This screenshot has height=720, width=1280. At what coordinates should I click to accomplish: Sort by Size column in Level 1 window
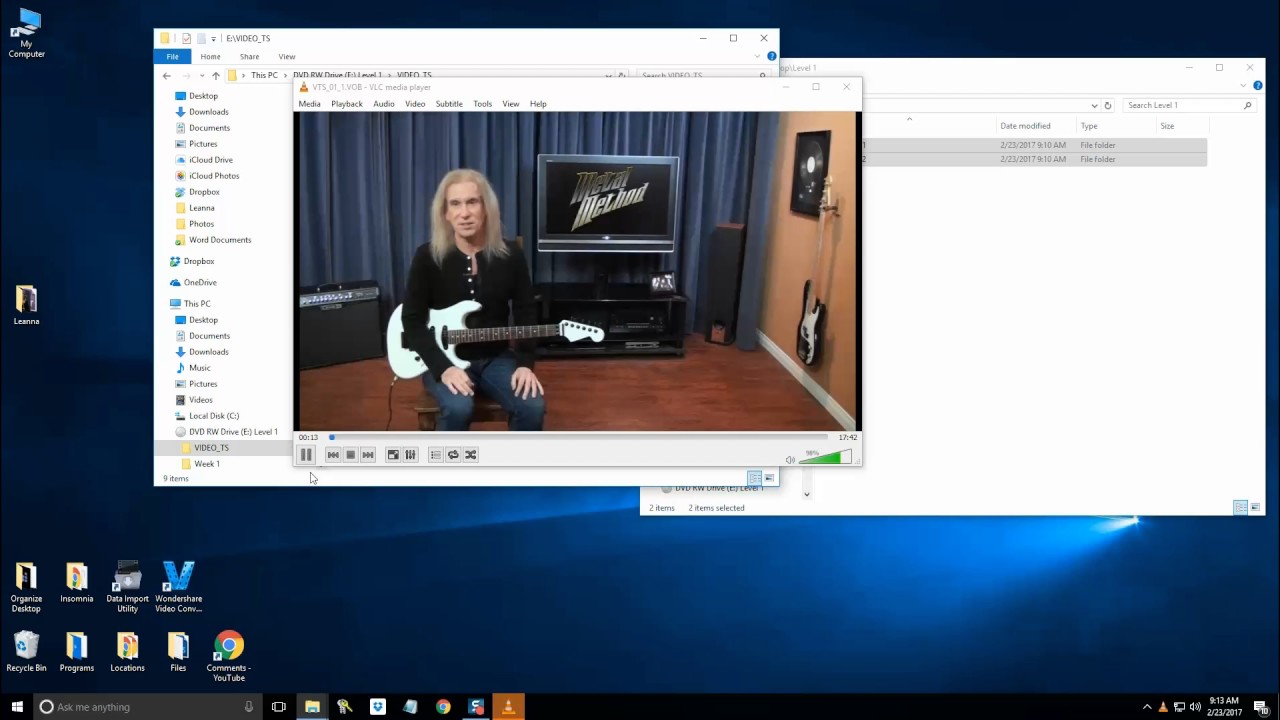point(1167,126)
